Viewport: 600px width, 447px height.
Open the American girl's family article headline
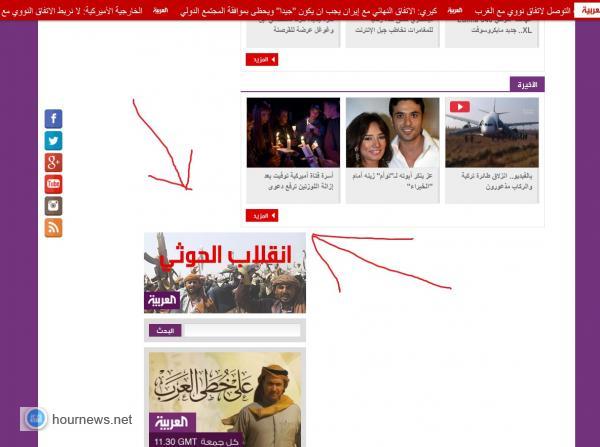[x=300, y=181]
